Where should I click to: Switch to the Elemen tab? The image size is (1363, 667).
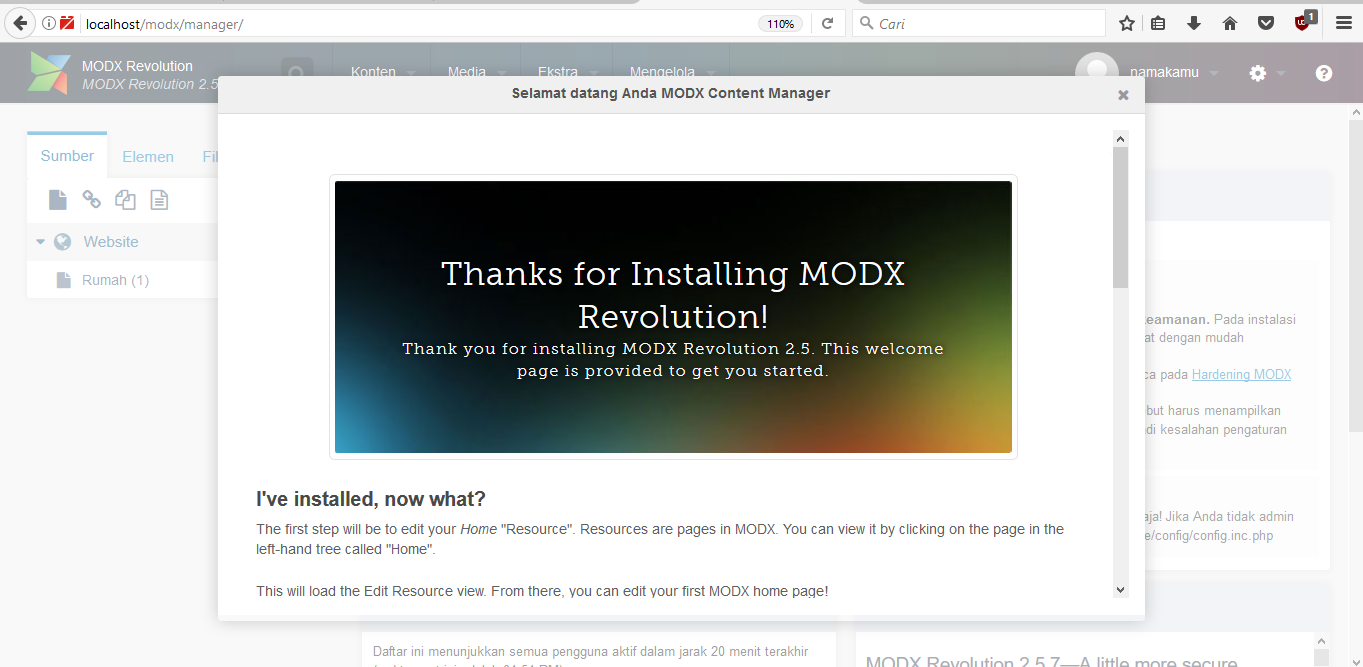click(x=148, y=157)
